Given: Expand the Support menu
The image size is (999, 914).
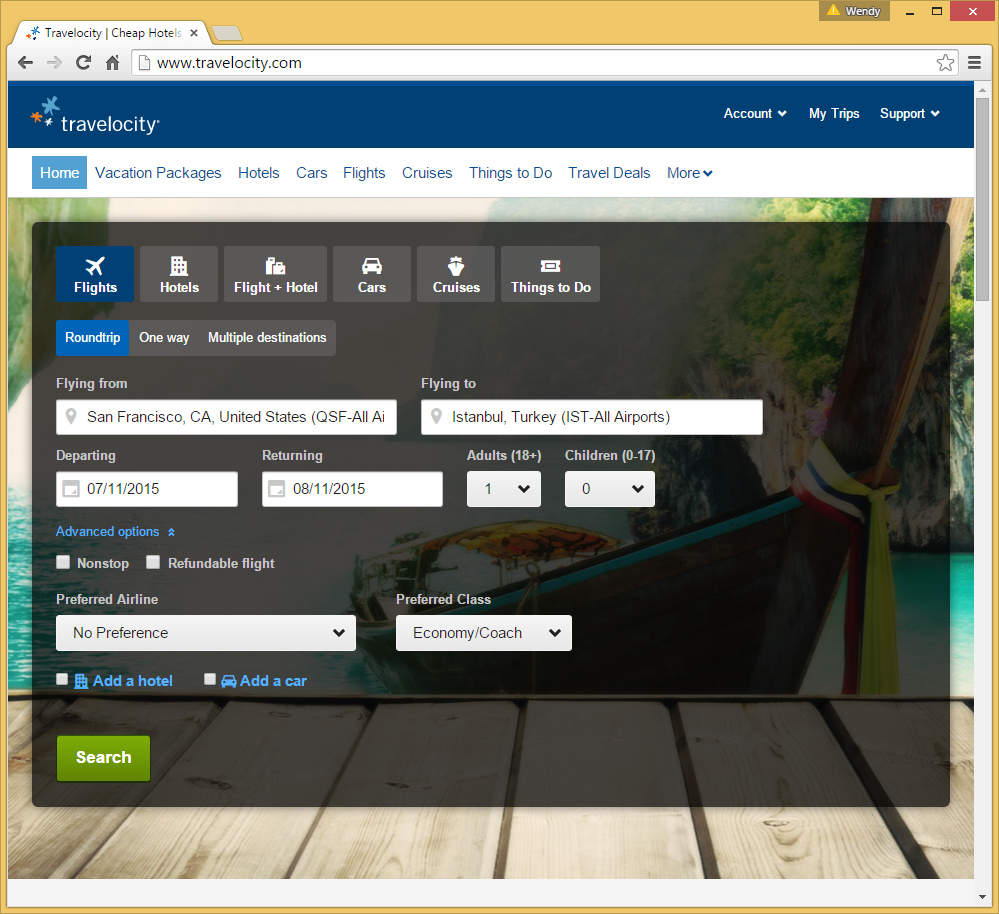Looking at the screenshot, I should click(909, 113).
